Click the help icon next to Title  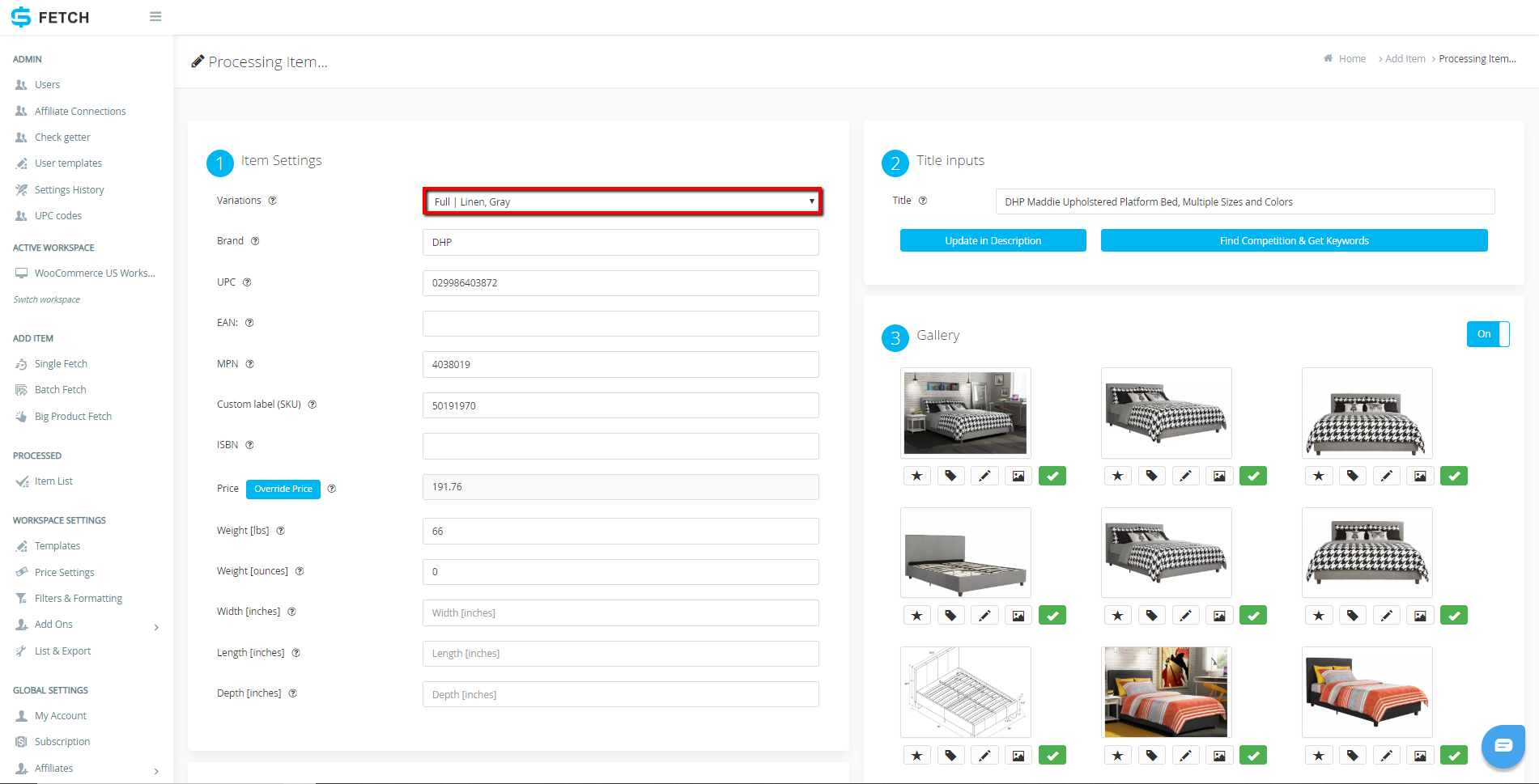click(x=923, y=201)
